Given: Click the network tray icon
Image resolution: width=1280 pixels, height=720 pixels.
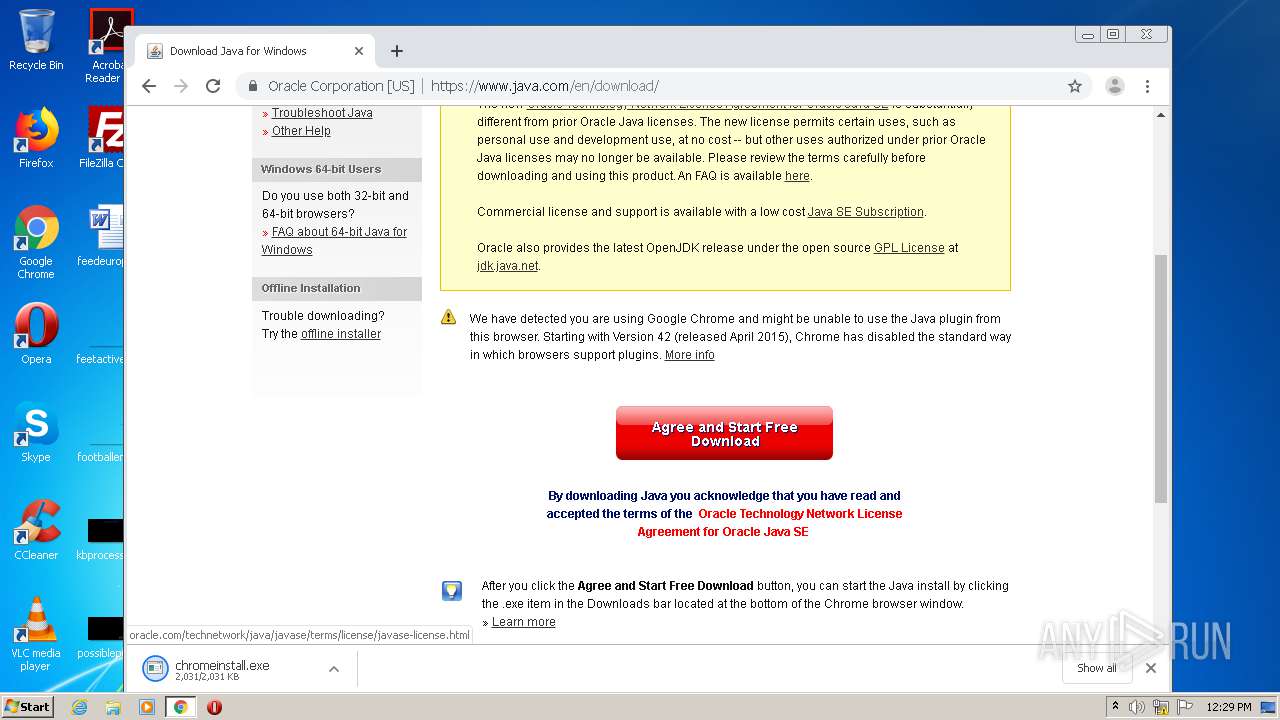Looking at the screenshot, I should 1161,707.
